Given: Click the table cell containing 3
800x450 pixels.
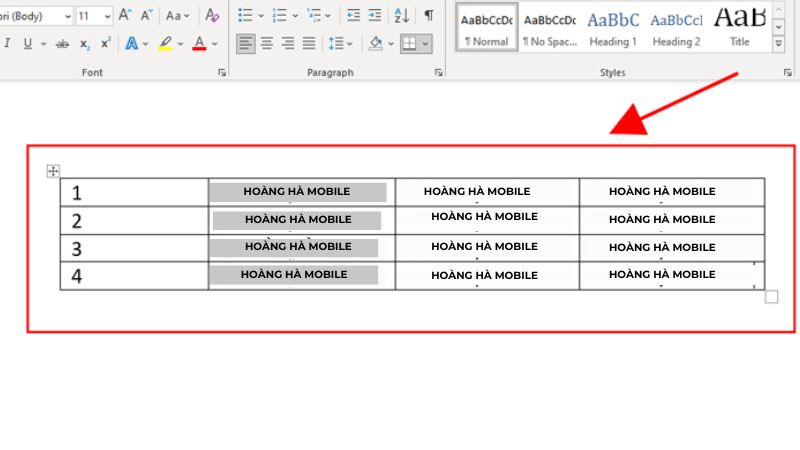Looking at the screenshot, I should pyautogui.click(x=134, y=248).
